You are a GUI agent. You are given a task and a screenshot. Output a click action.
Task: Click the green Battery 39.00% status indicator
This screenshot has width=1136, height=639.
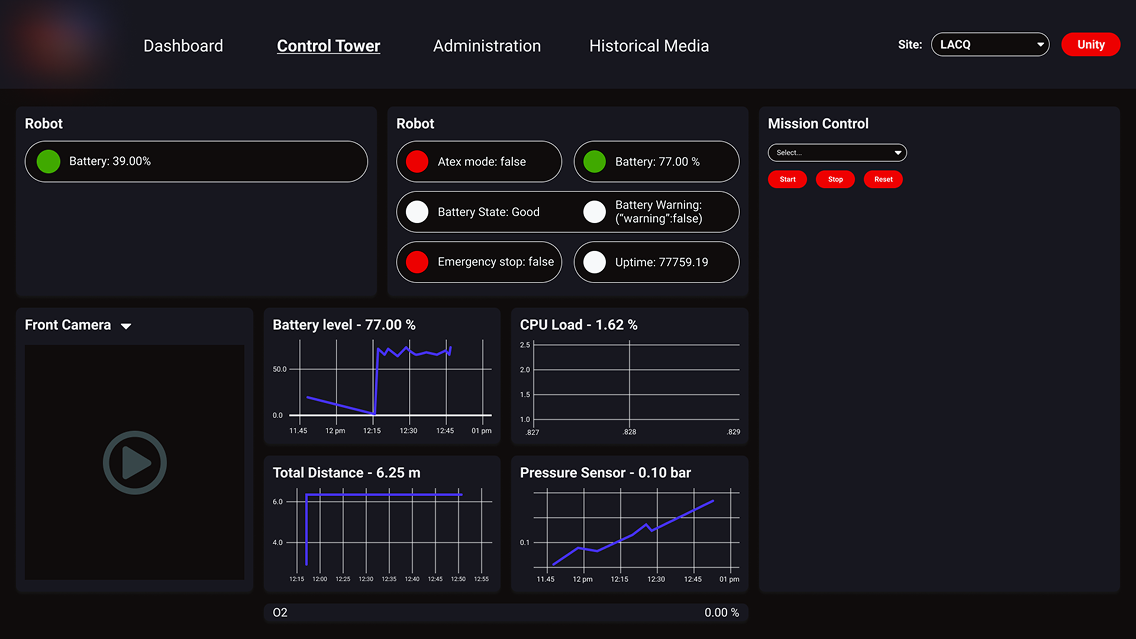[x=49, y=161]
